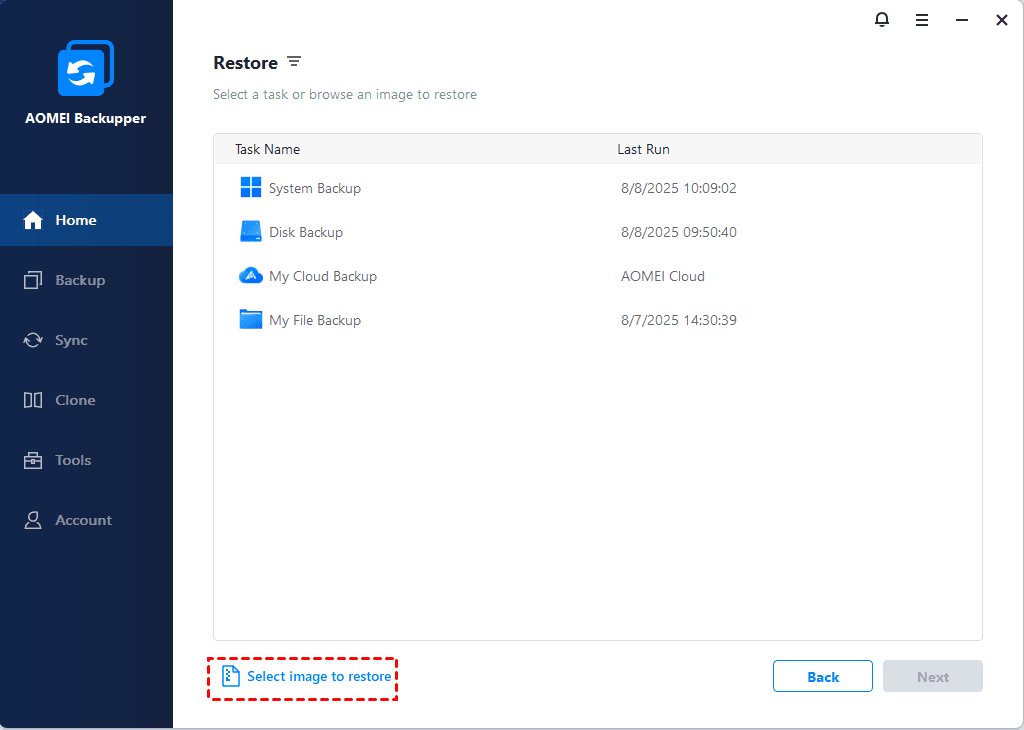Open the Sync section
The height and width of the screenshot is (730, 1024).
pyautogui.click(x=86, y=340)
